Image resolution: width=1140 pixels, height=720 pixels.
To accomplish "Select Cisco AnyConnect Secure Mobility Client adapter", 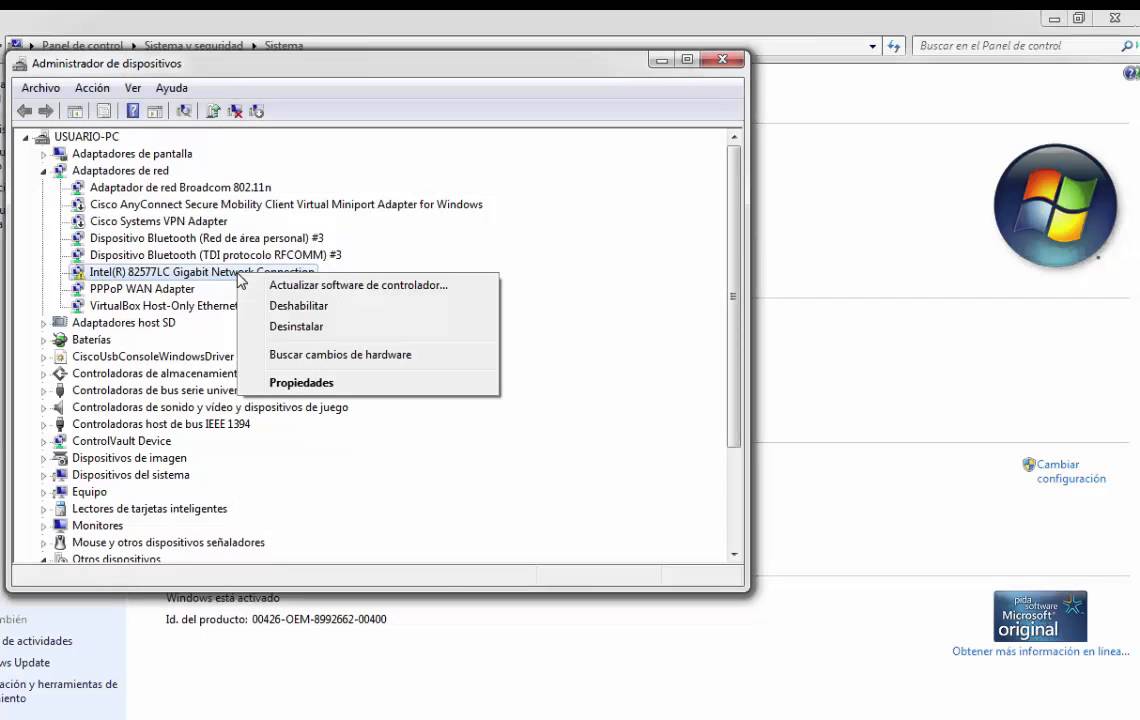I will pos(286,204).
